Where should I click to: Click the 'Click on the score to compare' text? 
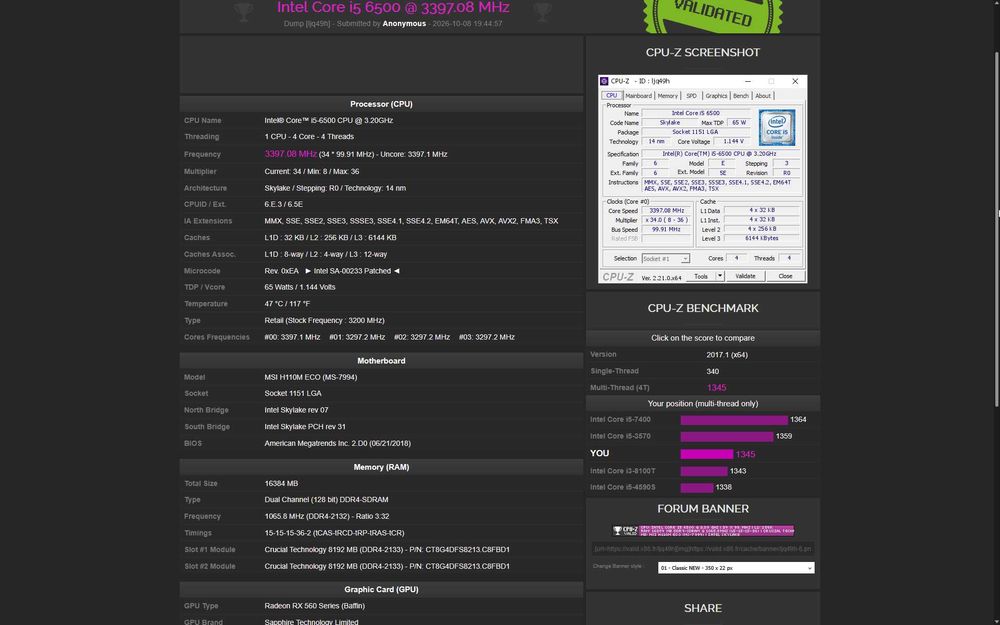click(703, 338)
